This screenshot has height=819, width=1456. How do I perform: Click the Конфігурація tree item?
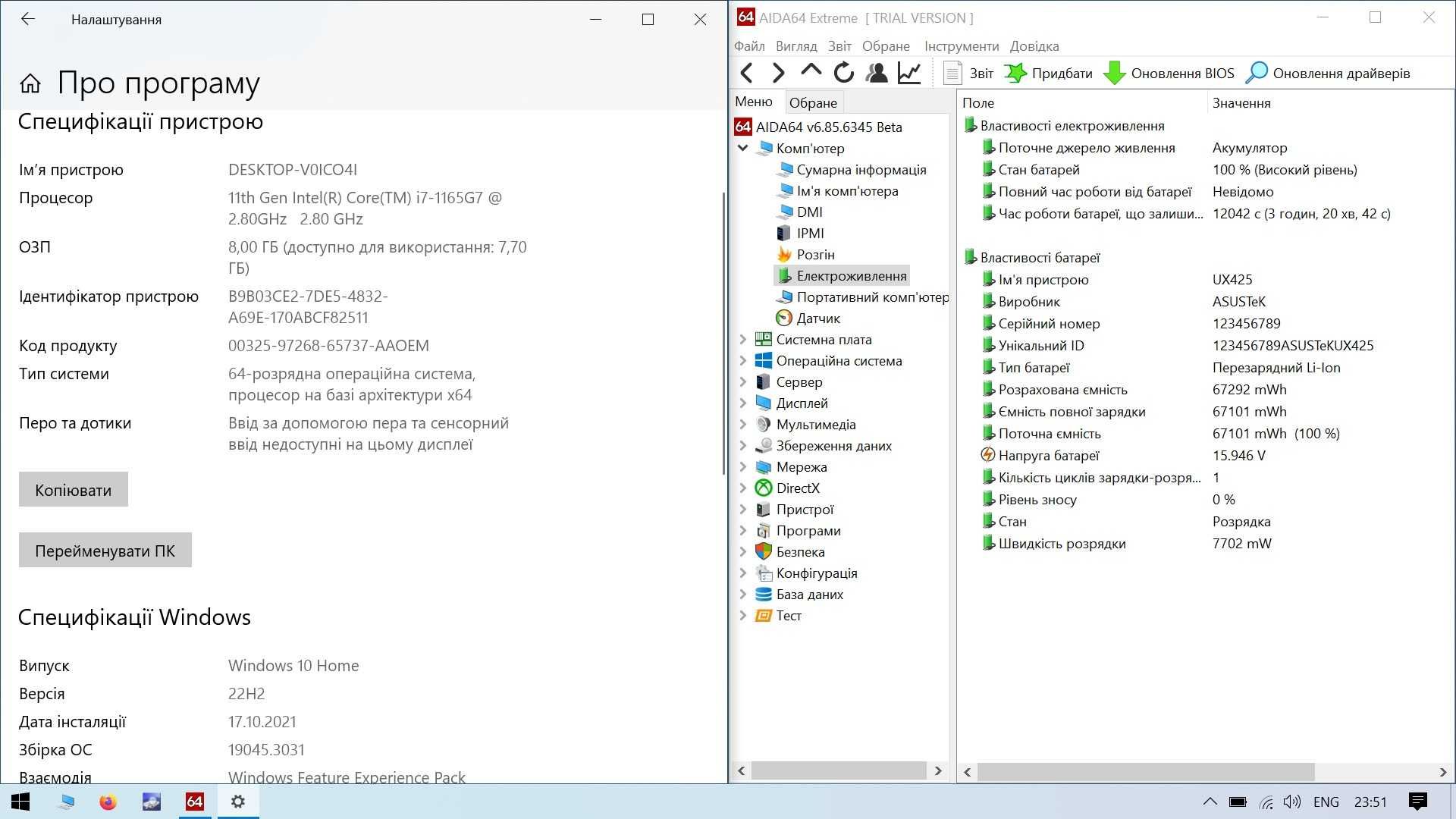pyautogui.click(x=816, y=573)
